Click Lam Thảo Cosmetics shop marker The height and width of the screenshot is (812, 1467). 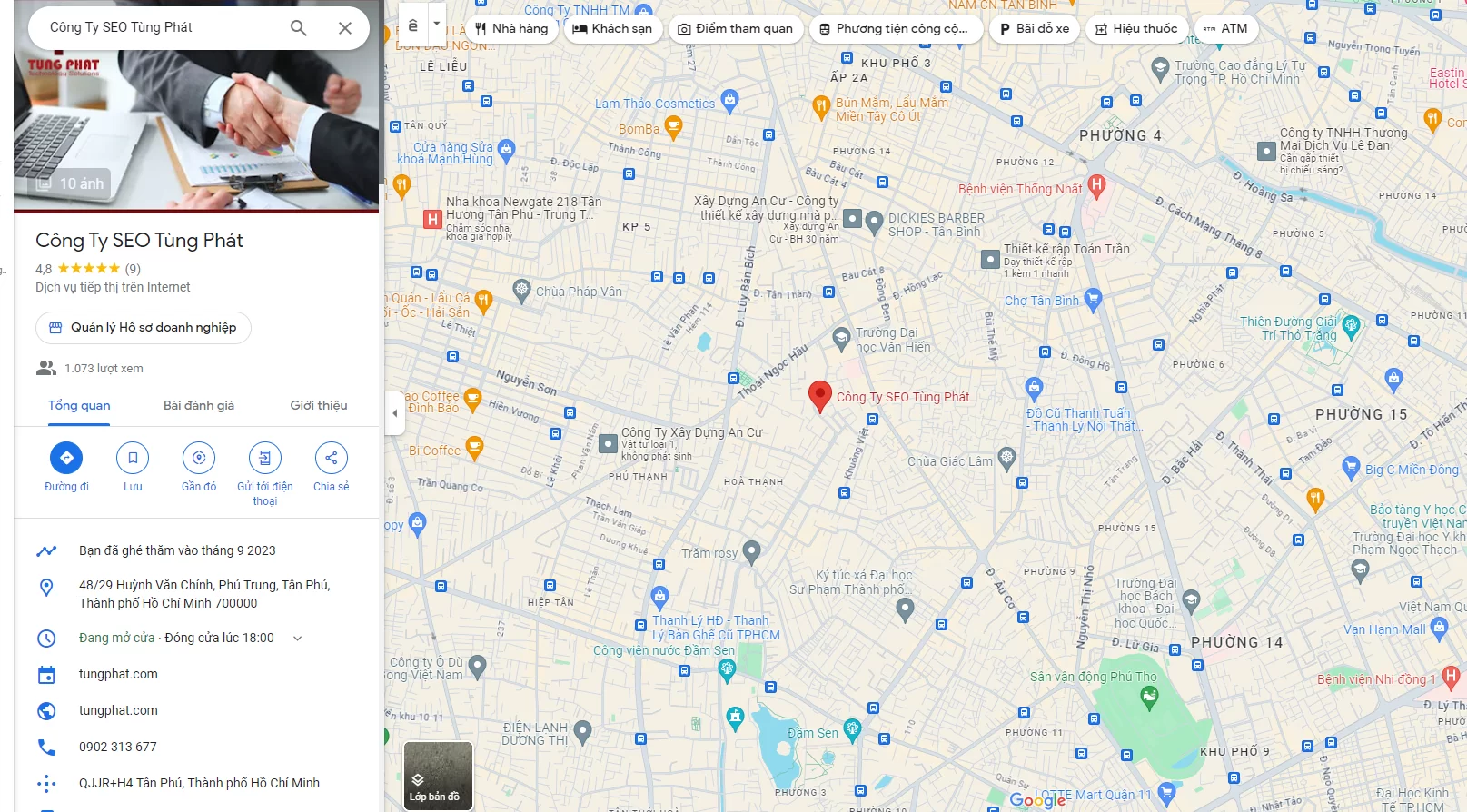[729, 101]
